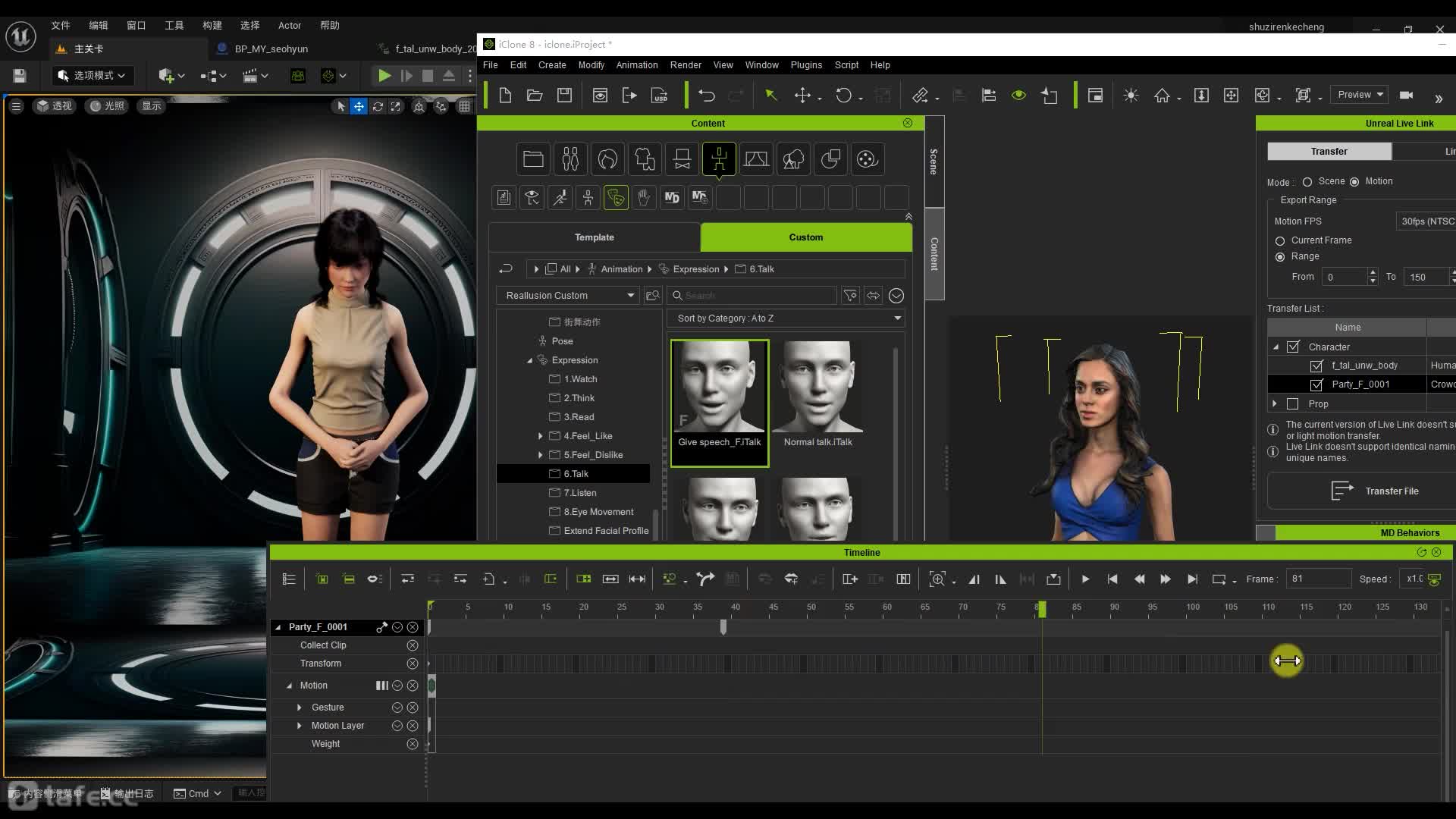1456x819 pixels.
Task: Open the iClone Plugins menu
Action: pos(806,65)
